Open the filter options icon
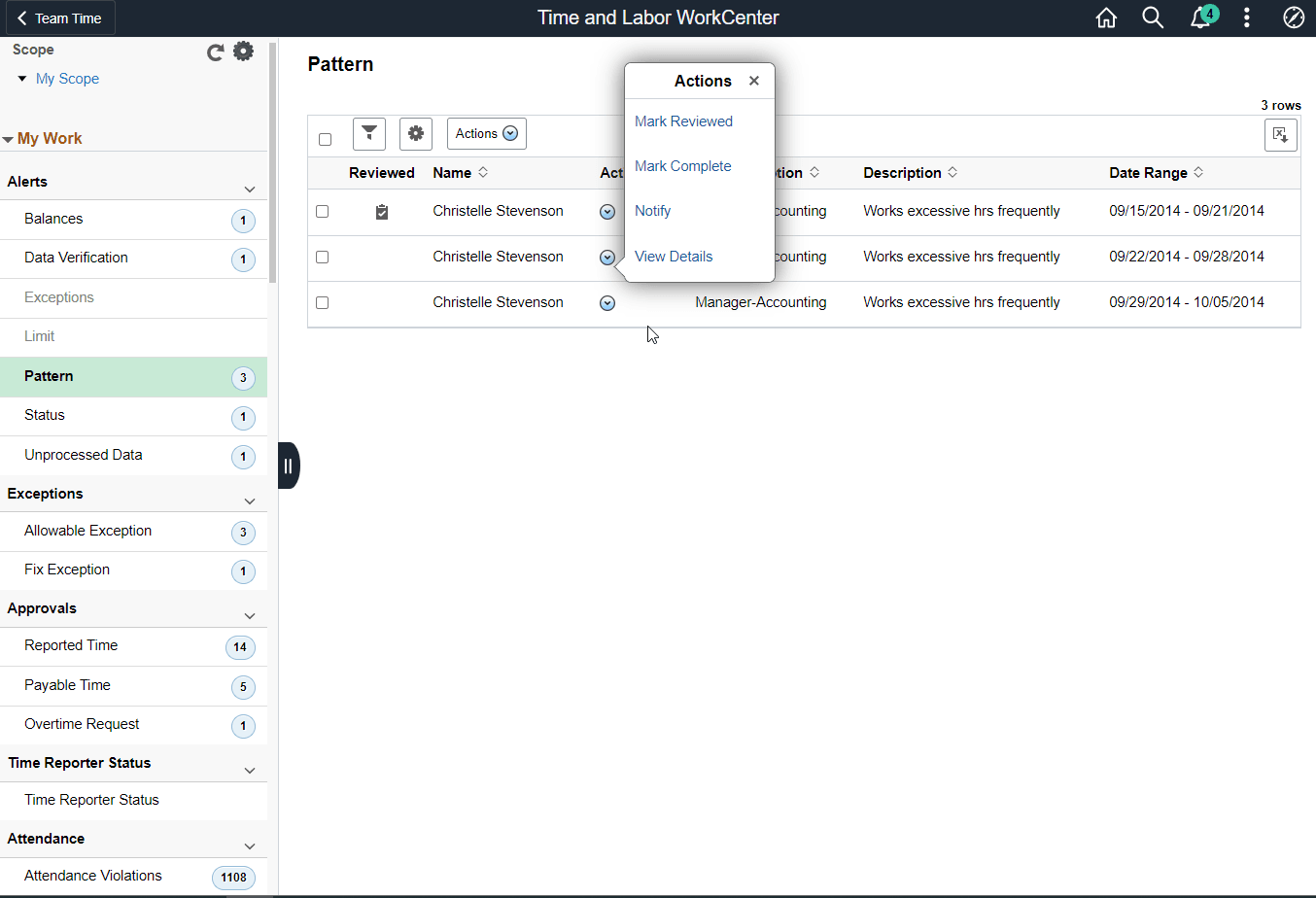Viewport: 1316px width, 898px height. (x=368, y=133)
